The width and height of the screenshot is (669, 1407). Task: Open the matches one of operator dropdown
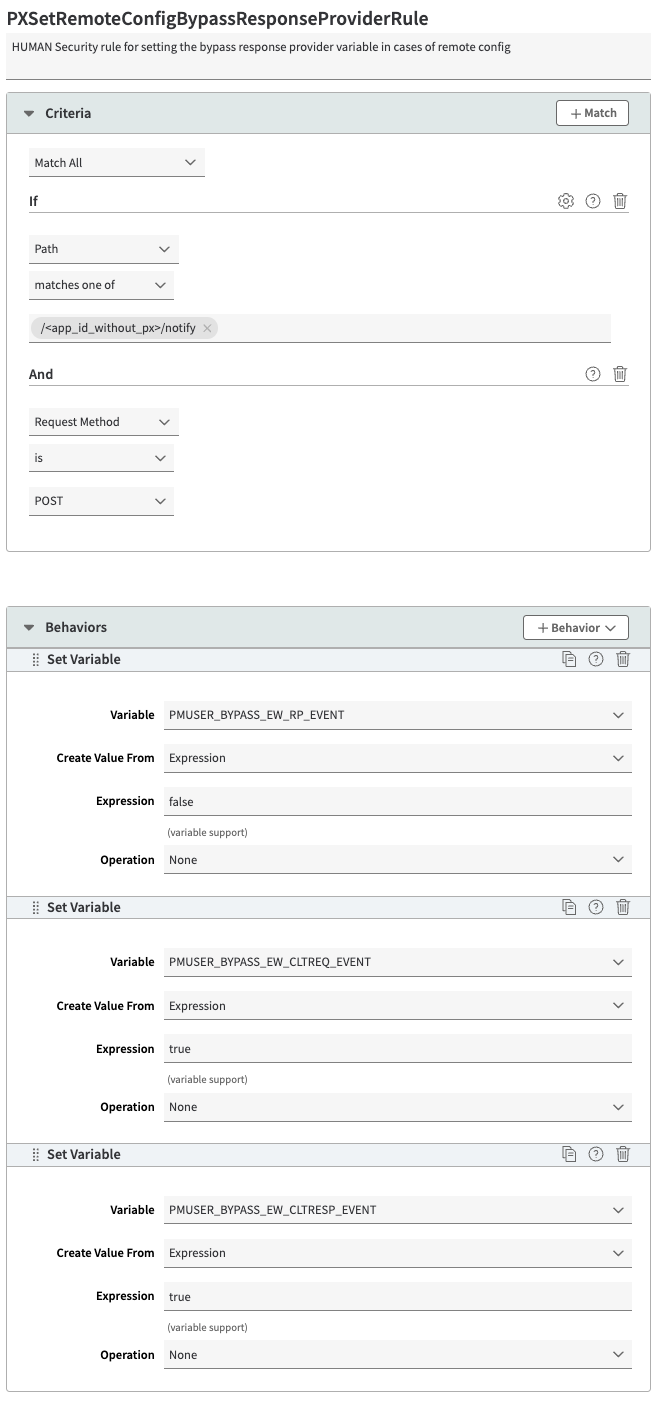pyautogui.click(x=101, y=285)
